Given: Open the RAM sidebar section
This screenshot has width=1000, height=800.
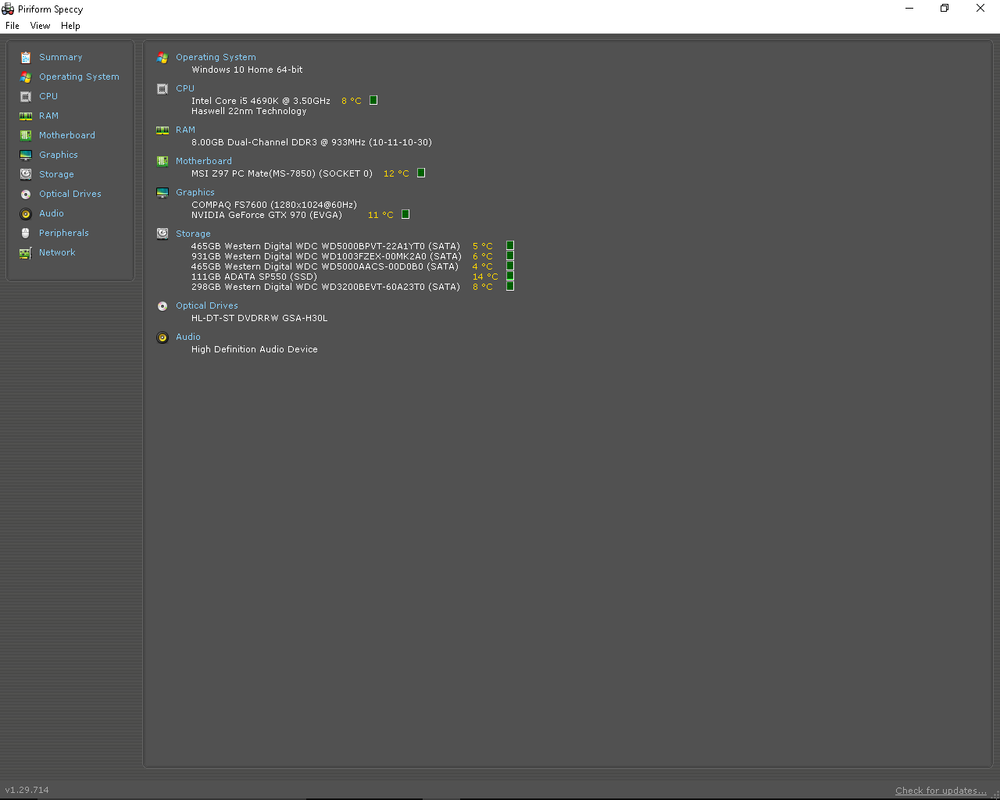Looking at the screenshot, I should click(49, 116).
